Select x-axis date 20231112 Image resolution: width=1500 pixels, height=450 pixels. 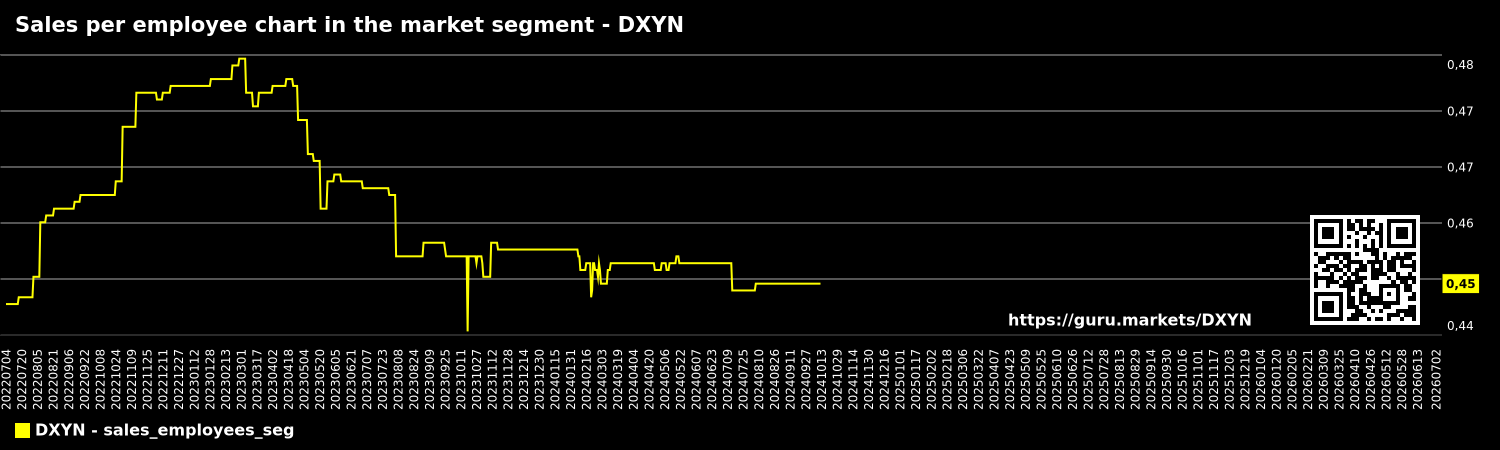pyautogui.click(x=493, y=378)
